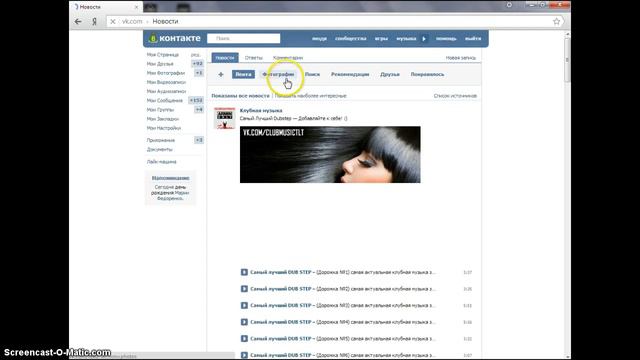Switch to the Новости tab
Image resolution: width=640 pixels, height=360 pixels.
coord(225,58)
